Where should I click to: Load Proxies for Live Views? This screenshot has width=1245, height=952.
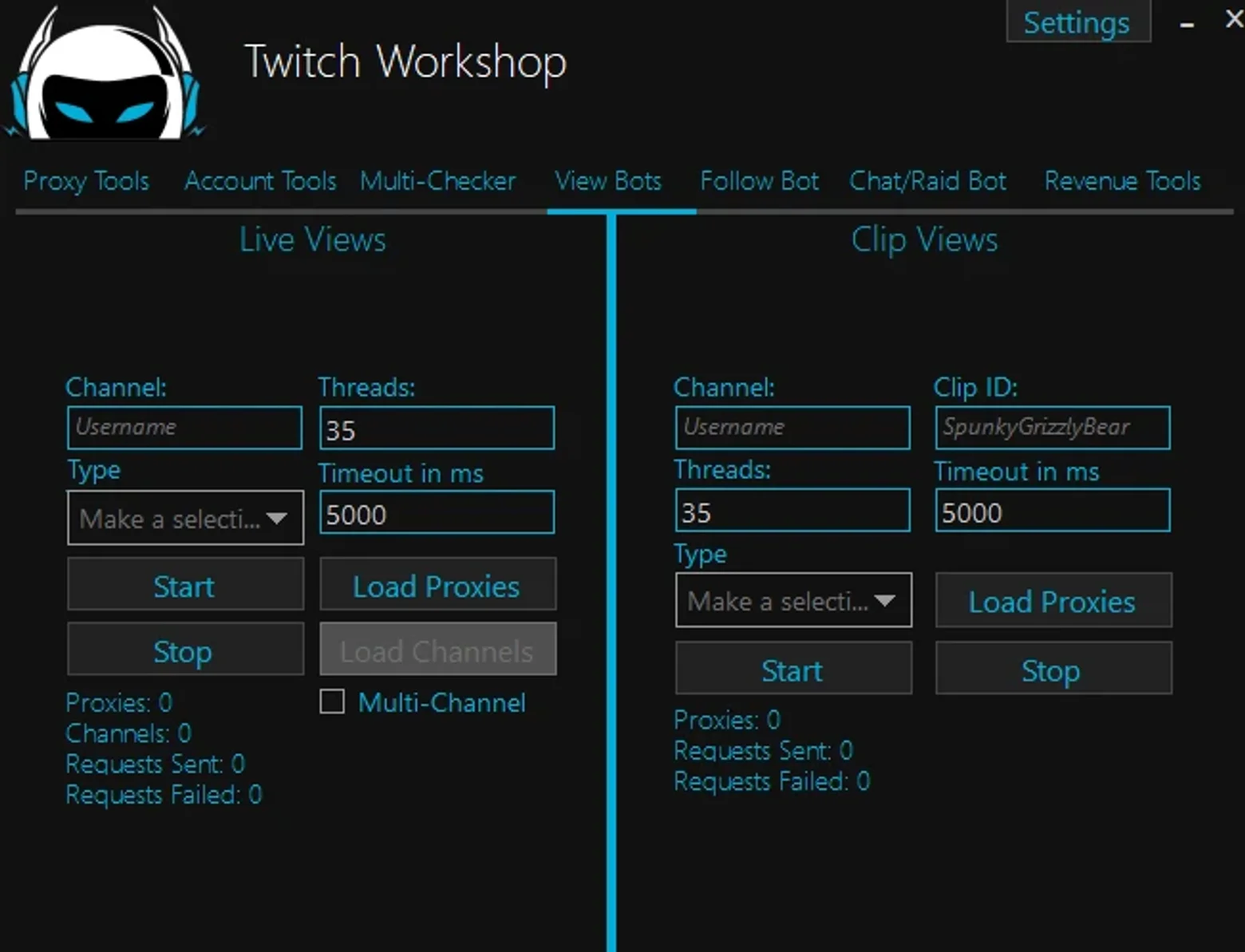[x=437, y=585]
